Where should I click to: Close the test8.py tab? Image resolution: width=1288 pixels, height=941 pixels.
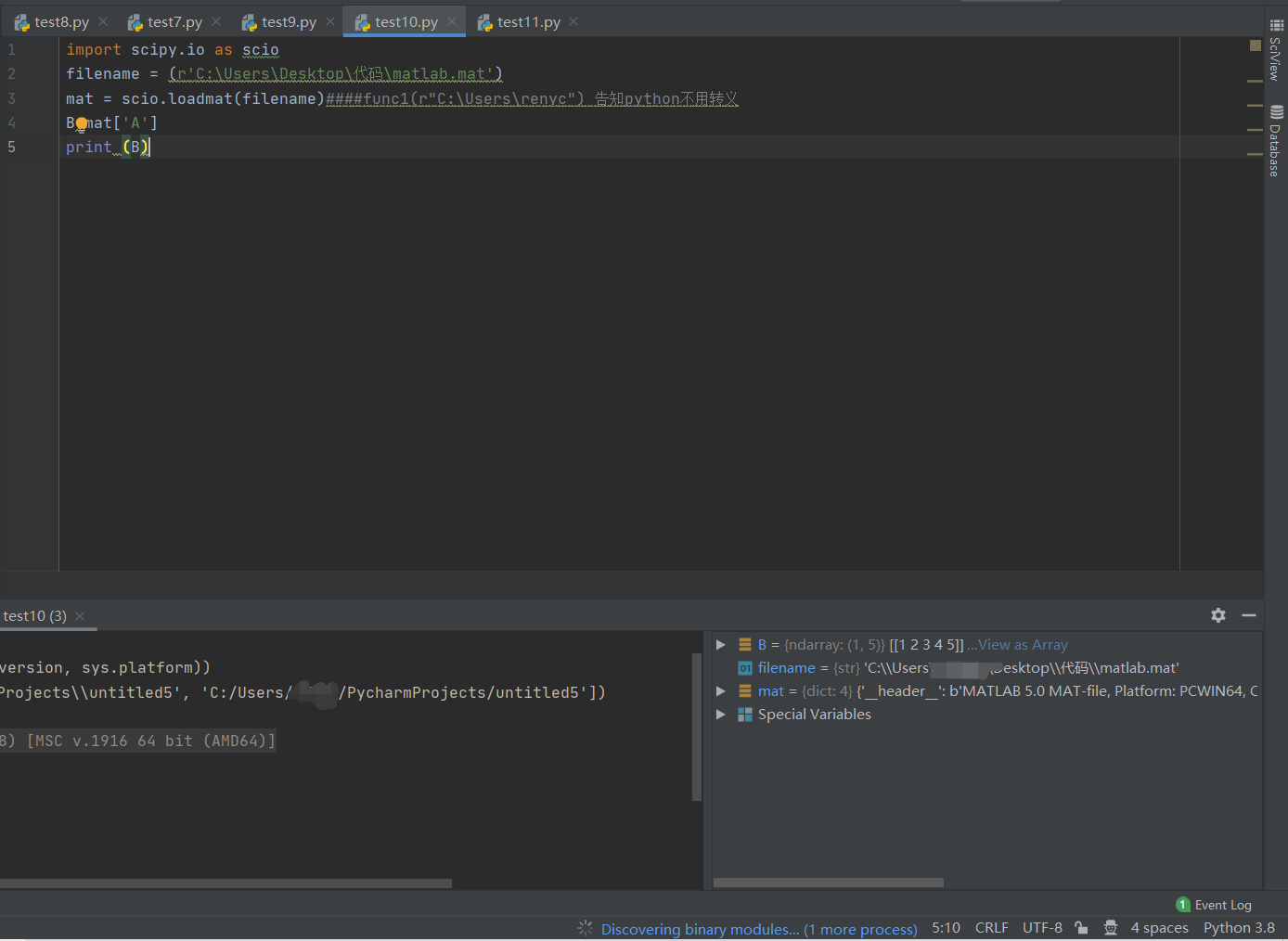point(103,21)
